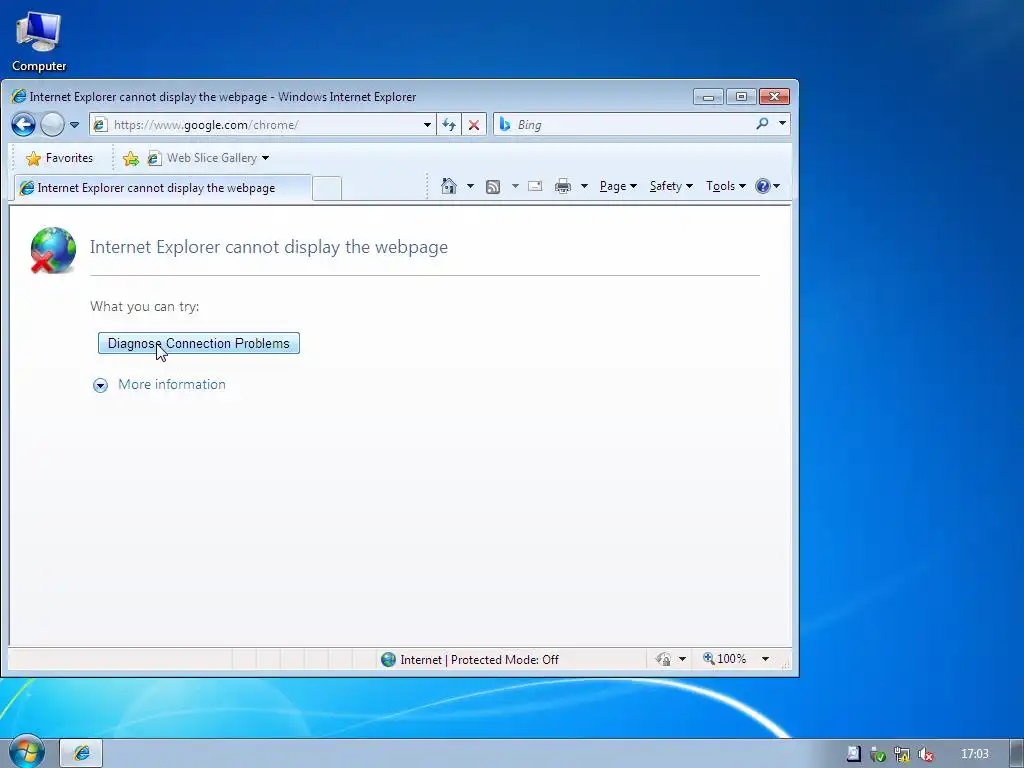The width and height of the screenshot is (1024, 768).
Task: Select the 'Internet Explorer cannot display the webpage' tab
Action: [162, 188]
